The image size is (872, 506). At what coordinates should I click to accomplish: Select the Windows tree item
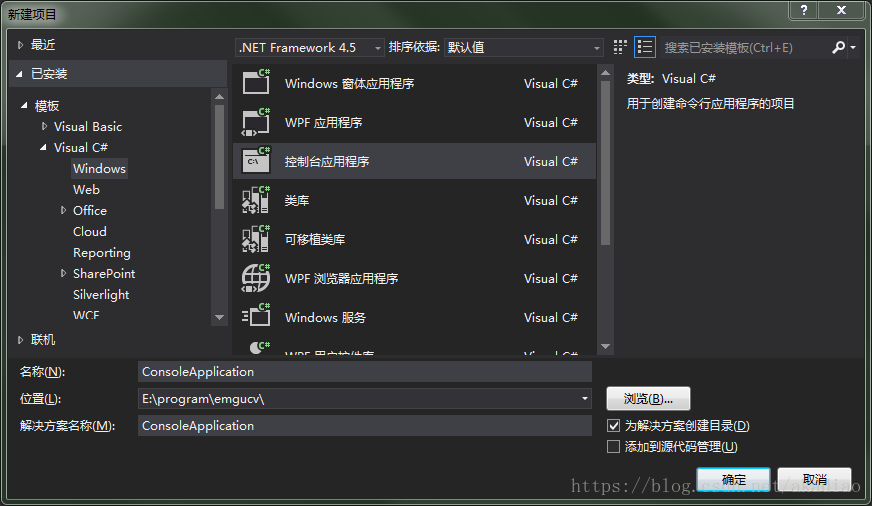(100, 168)
